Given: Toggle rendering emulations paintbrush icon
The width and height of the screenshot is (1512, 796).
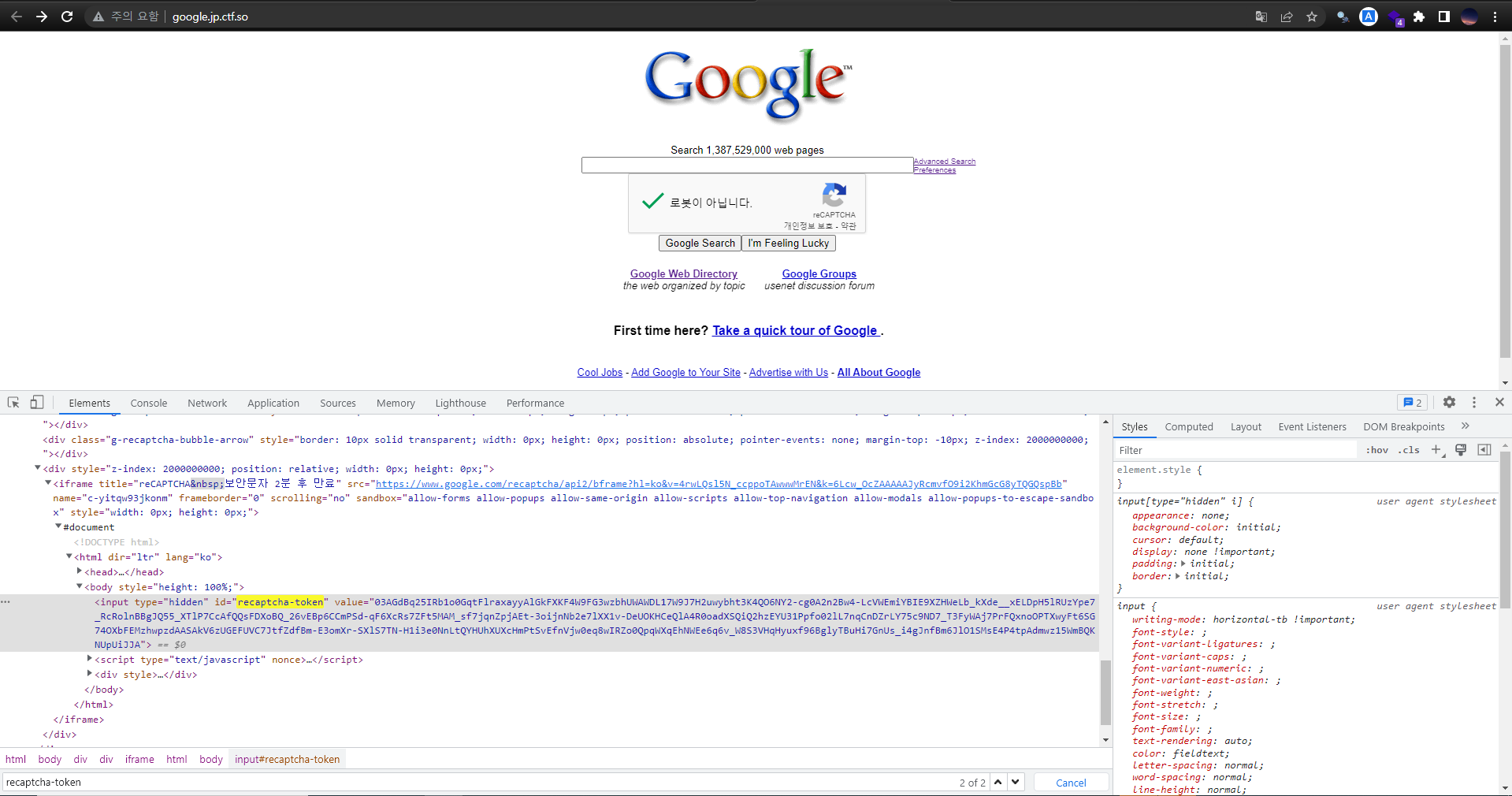Looking at the screenshot, I should click(1461, 449).
